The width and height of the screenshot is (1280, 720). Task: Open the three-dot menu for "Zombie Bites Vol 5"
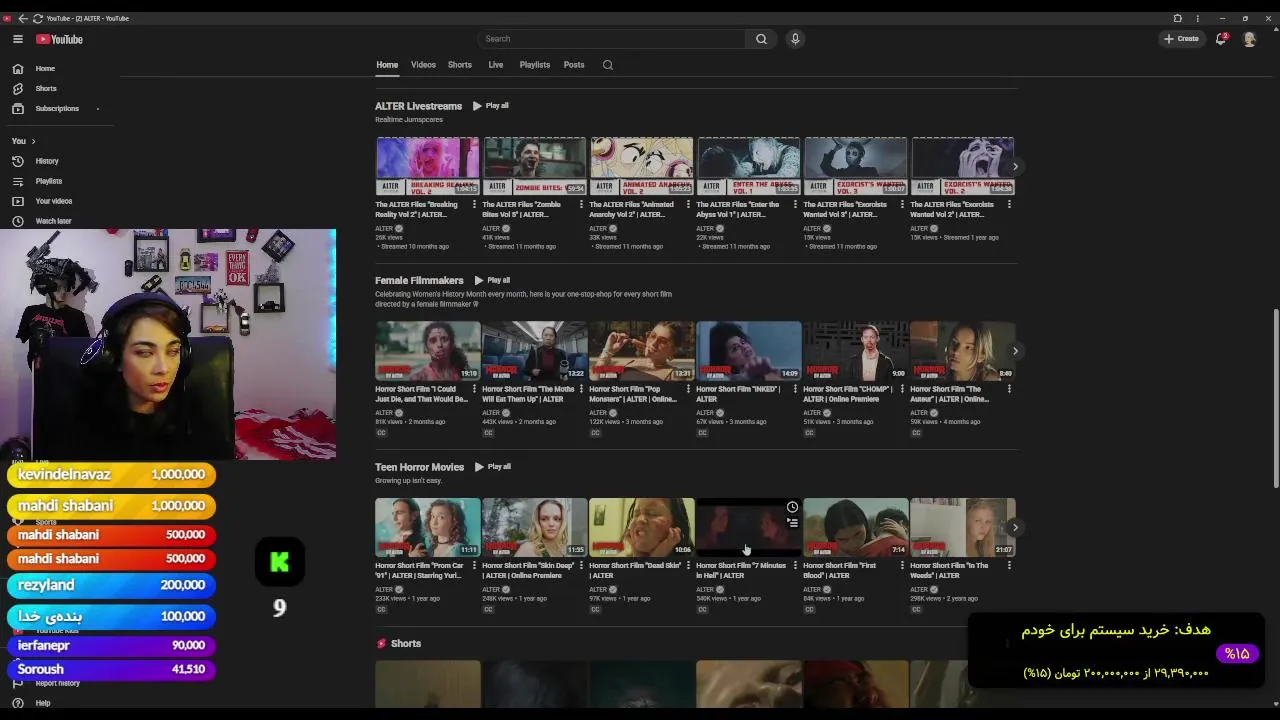coord(581,204)
